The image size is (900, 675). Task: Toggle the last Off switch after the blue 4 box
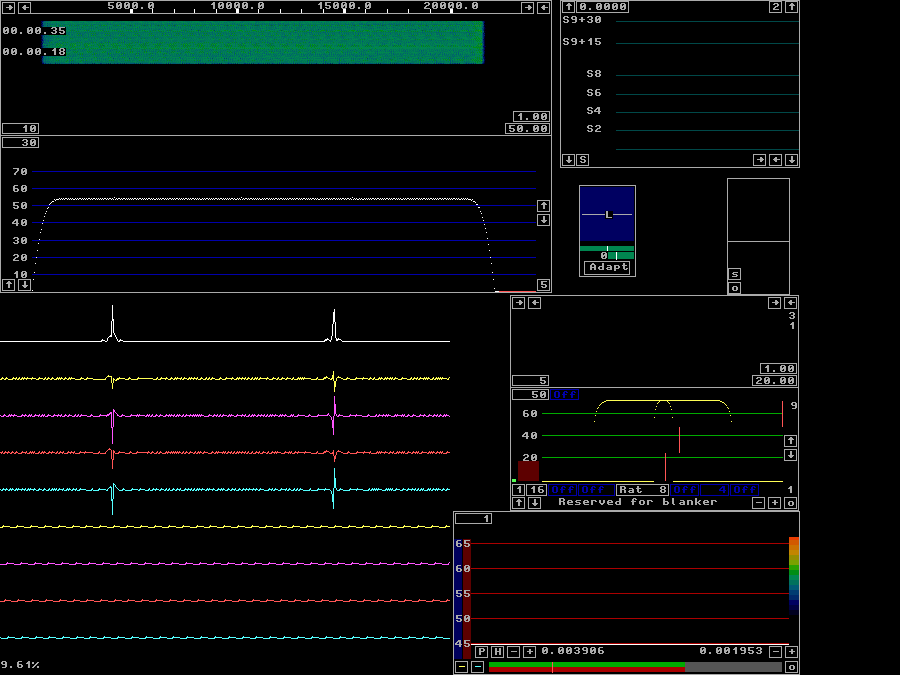(x=744, y=490)
